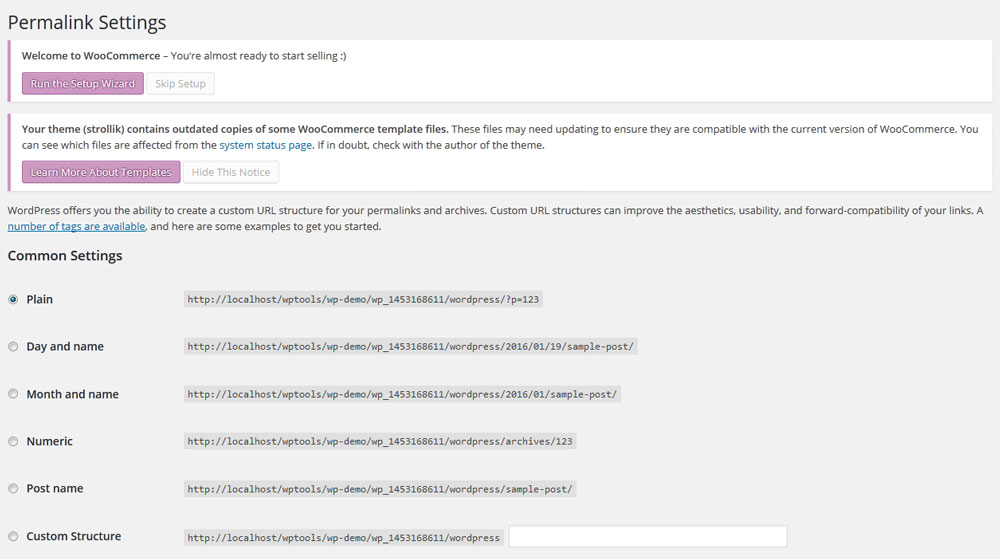Click the sample URL ending in ?p=123
1000x559 pixels.
pos(363,299)
